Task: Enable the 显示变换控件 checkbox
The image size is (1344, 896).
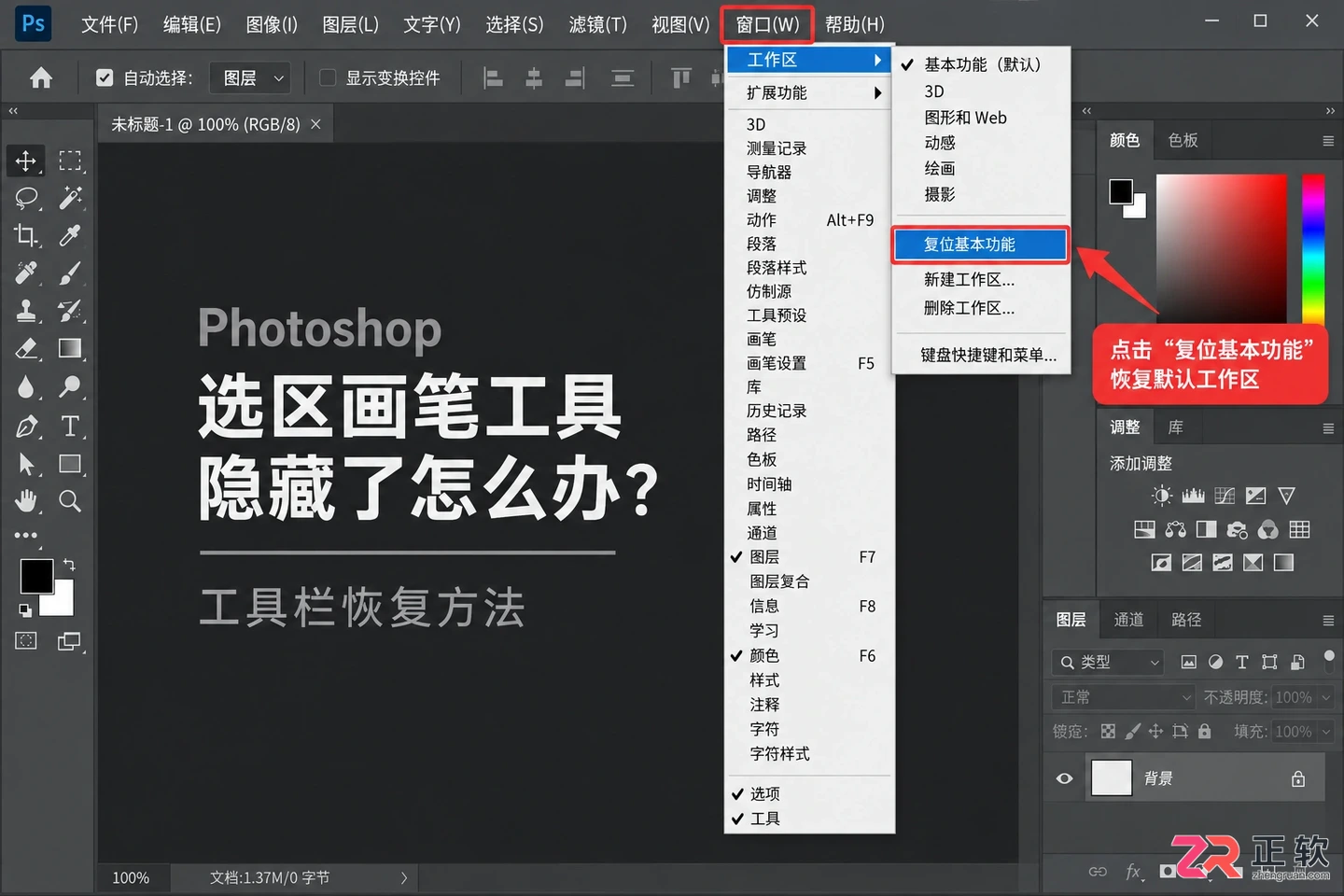Action: click(328, 77)
